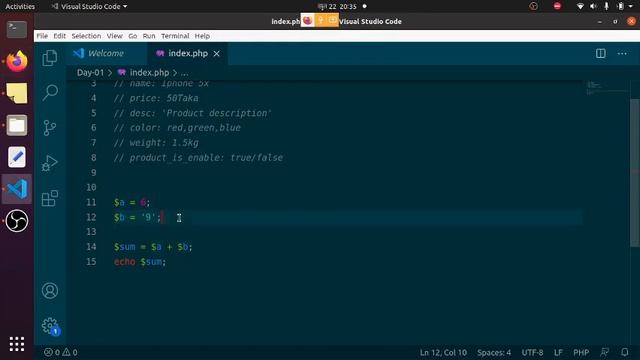Open the notifications bell icon
640x360 pixels.
624,352
